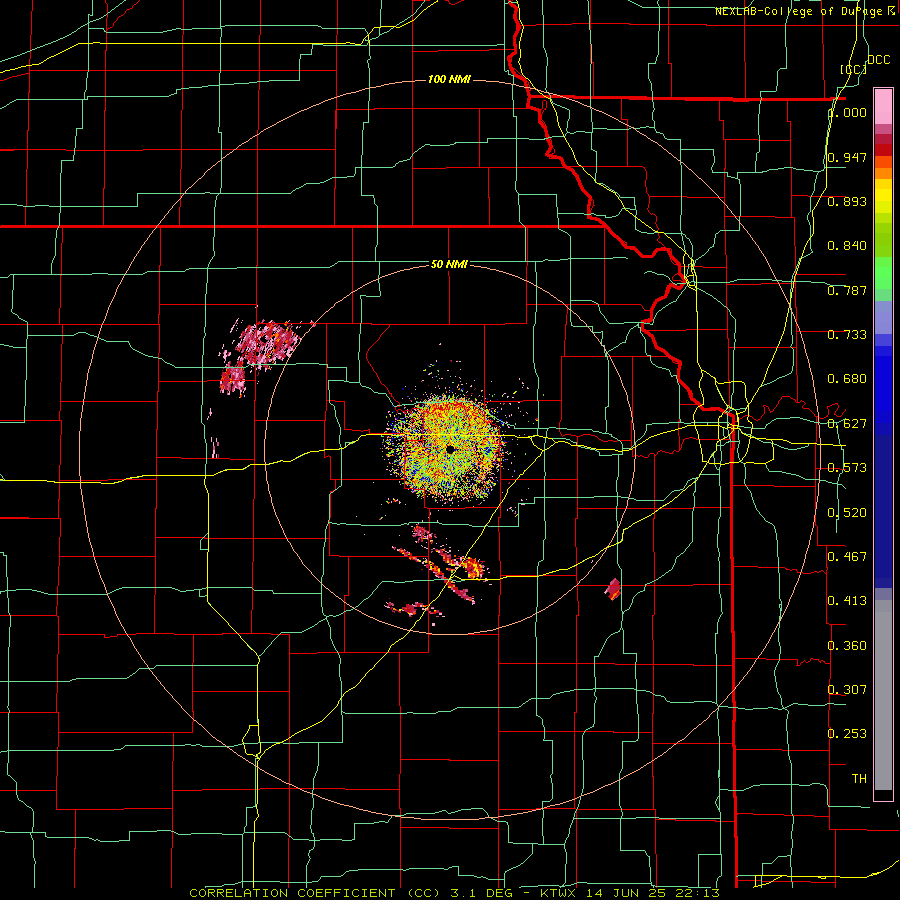Click the isolated small echo east of south storms
The width and height of the screenshot is (900, 900).
point(613,589)
